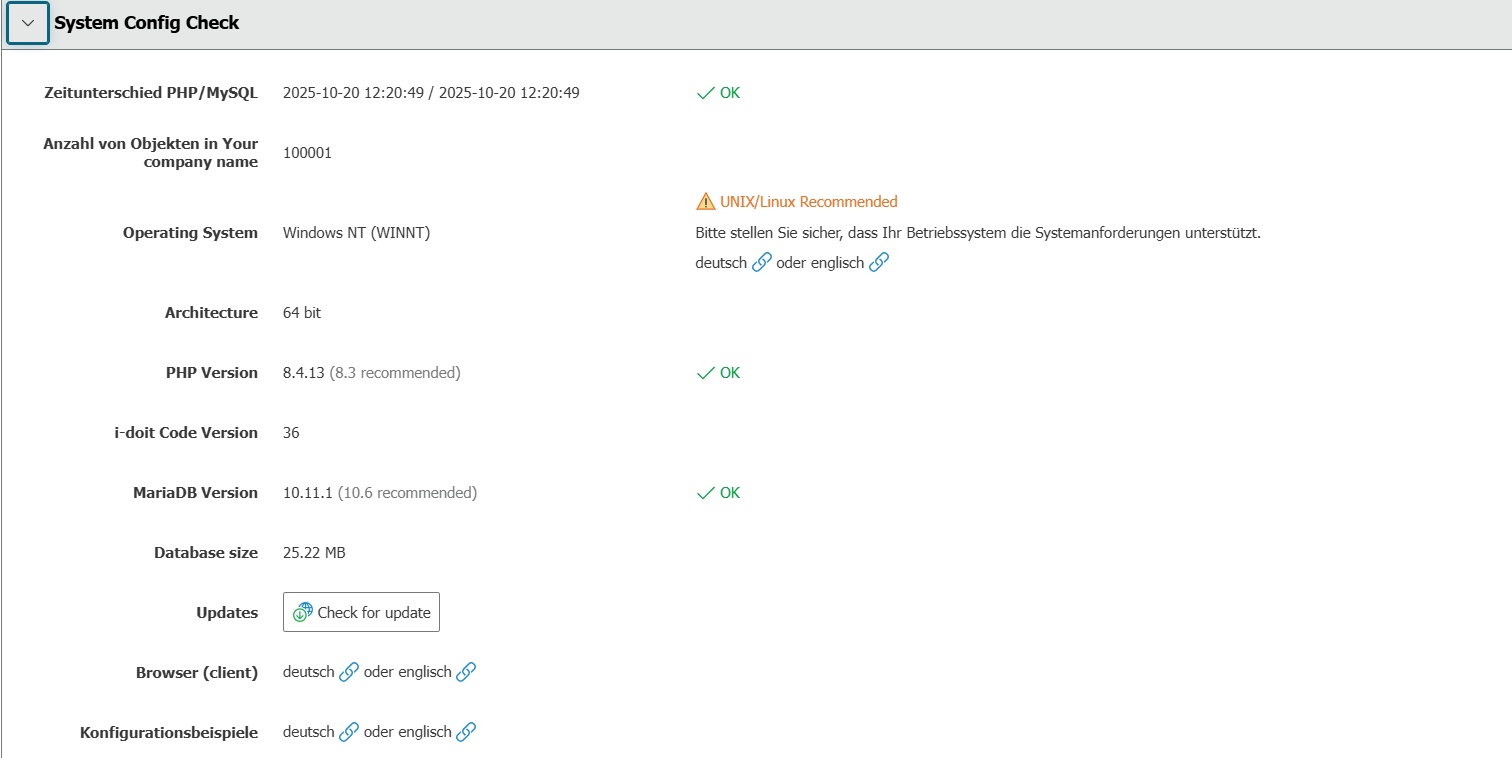
Task: Click the System Config Check header title
Action: pos(146,23)
